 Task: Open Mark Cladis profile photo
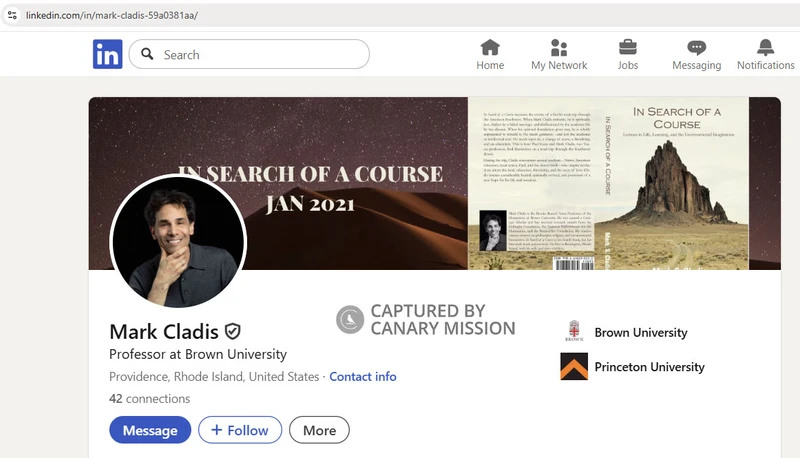[x=178, y=241]
